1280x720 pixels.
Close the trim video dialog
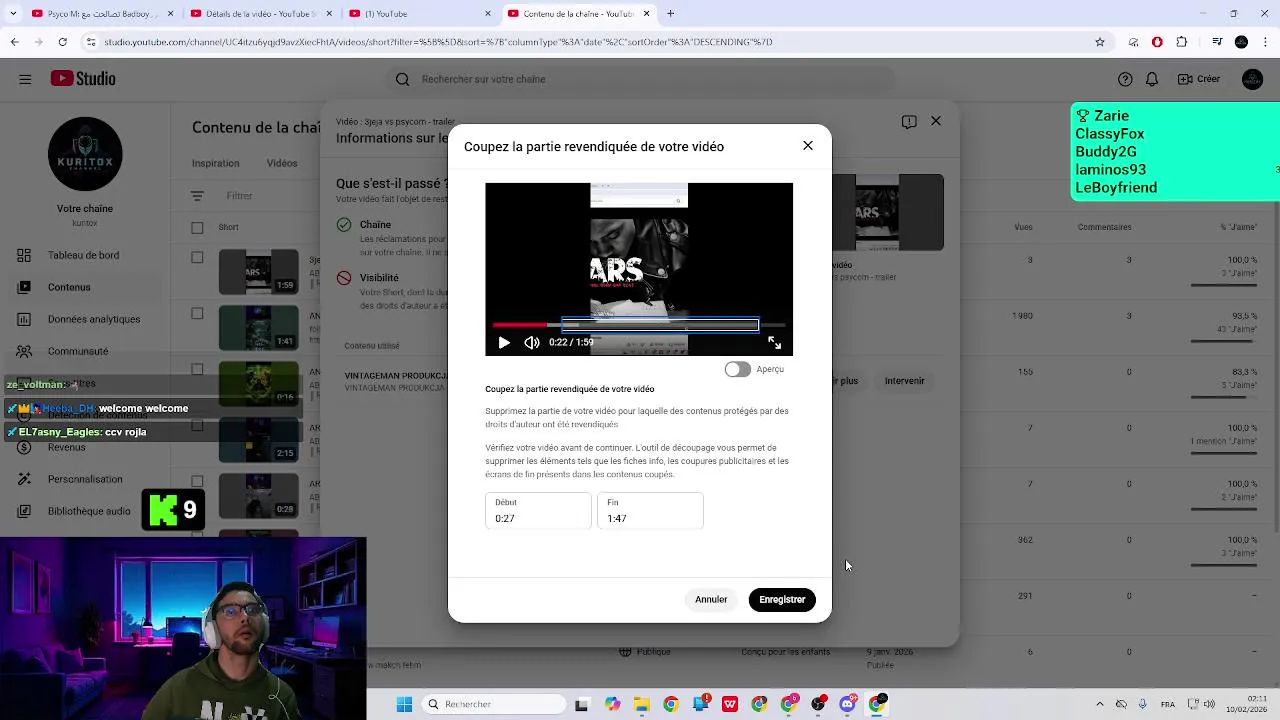pyautogui.click(x=808, y=146)
